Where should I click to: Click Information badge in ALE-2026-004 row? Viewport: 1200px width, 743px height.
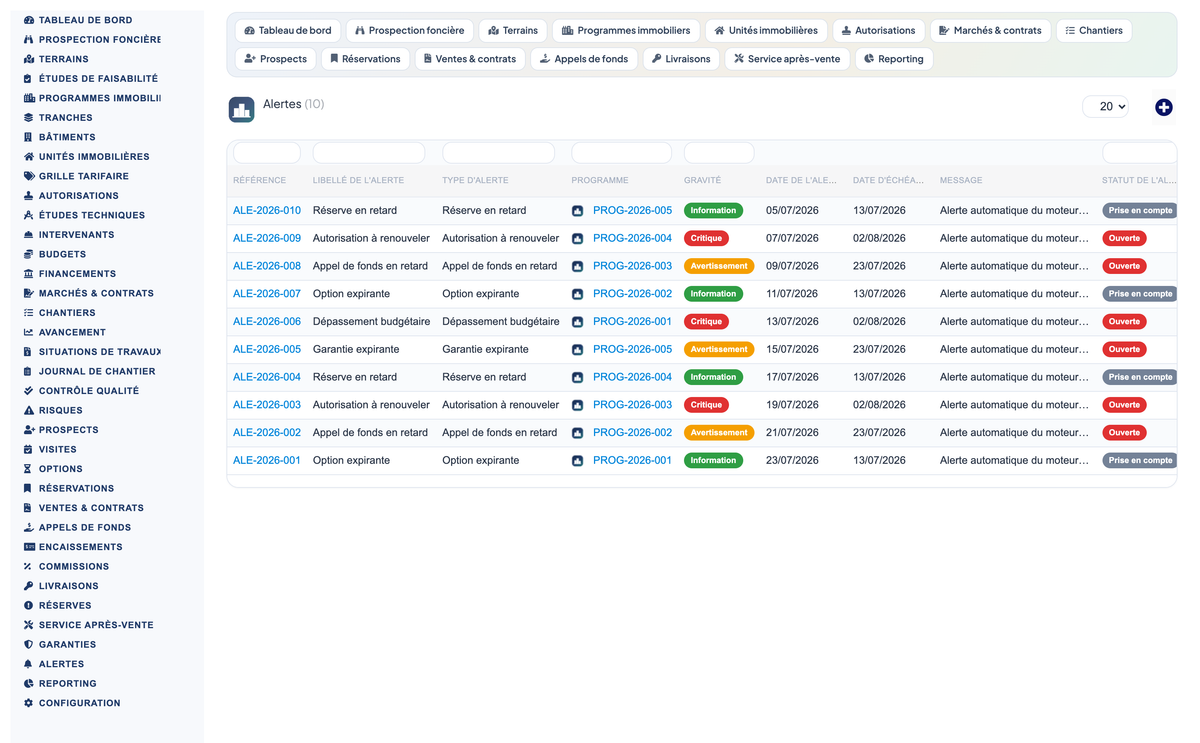(714, 377)
